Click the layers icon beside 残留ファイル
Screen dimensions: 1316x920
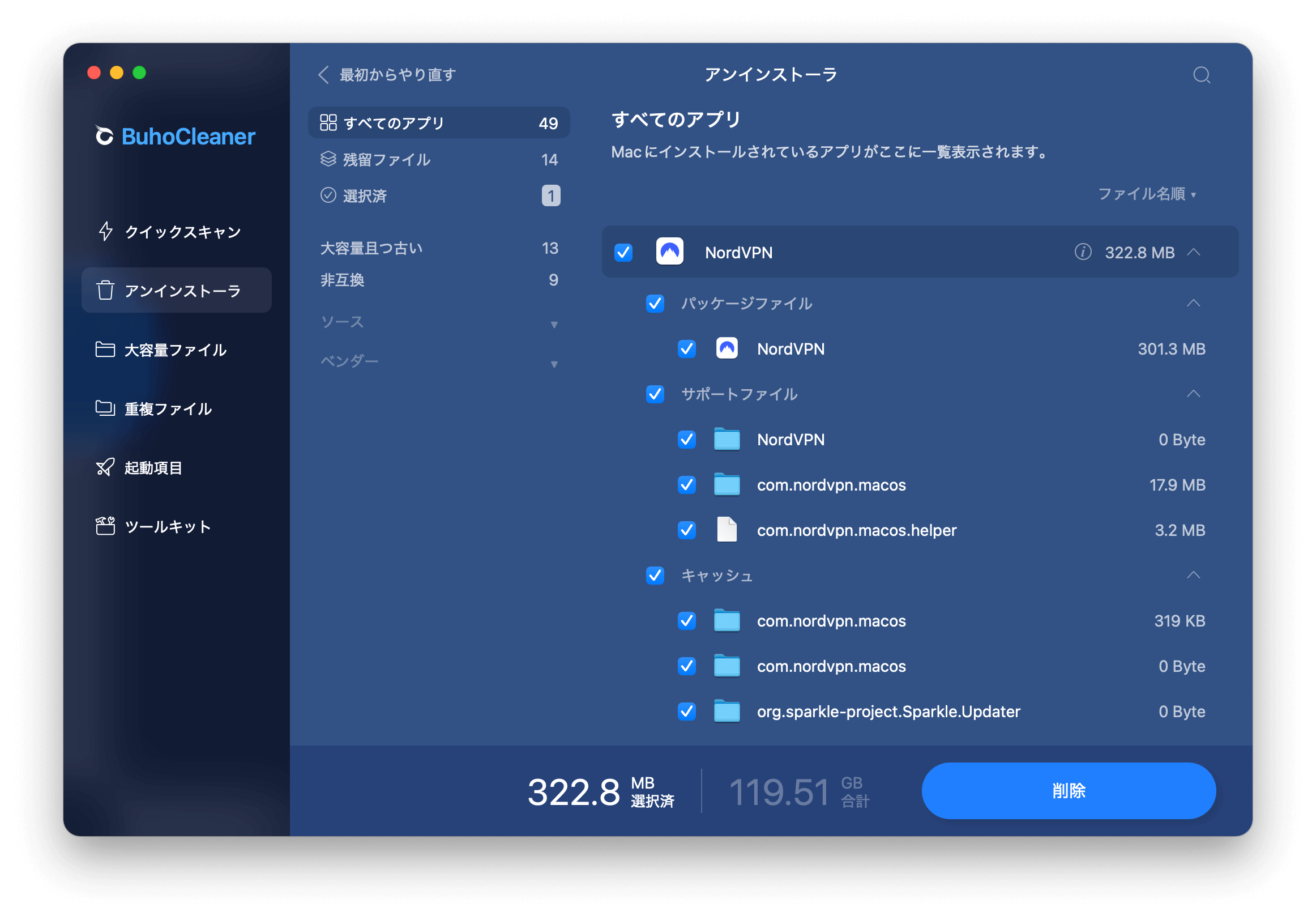tap(328, 159)
